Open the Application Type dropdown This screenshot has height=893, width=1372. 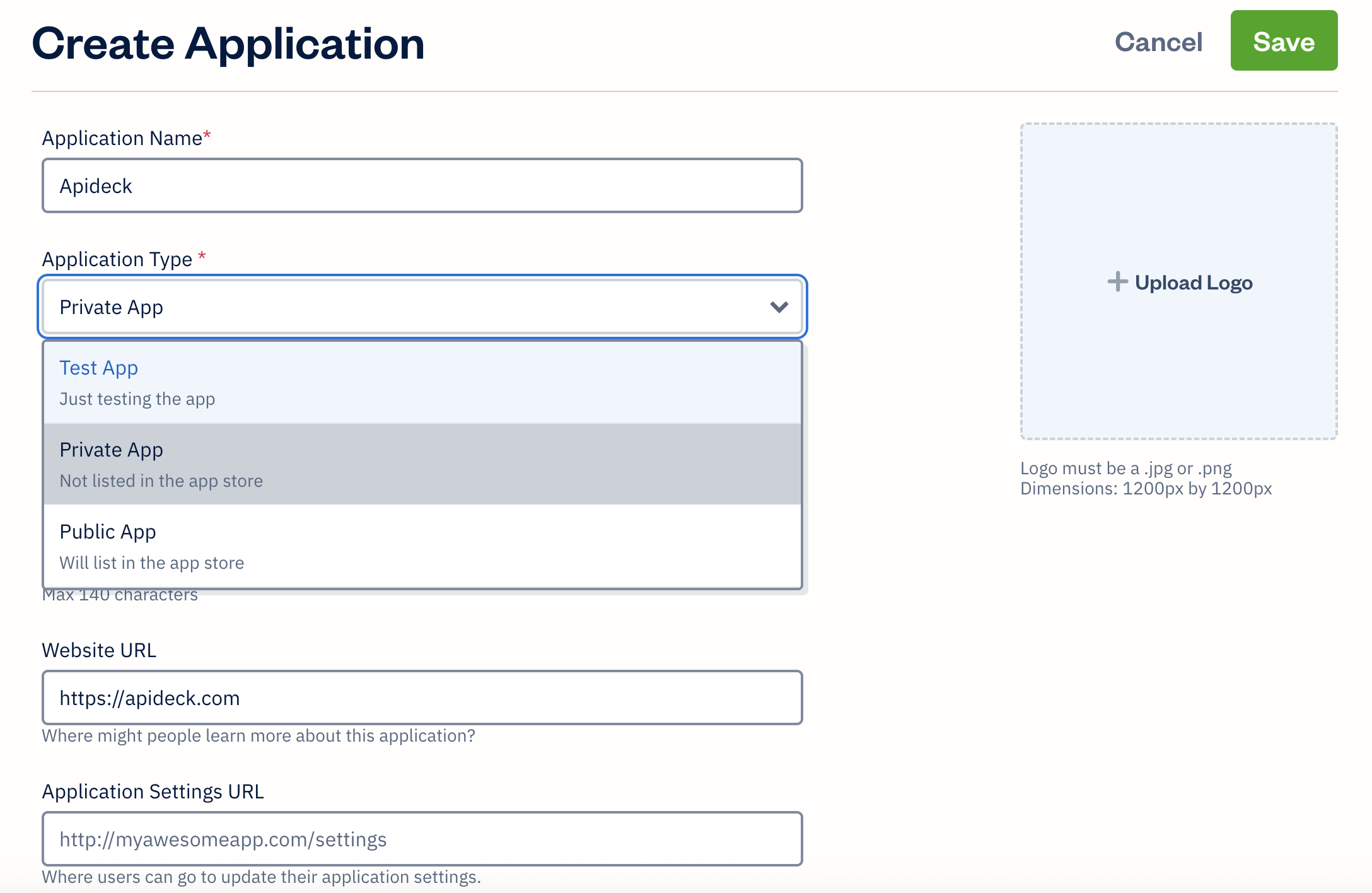point(421,307)
